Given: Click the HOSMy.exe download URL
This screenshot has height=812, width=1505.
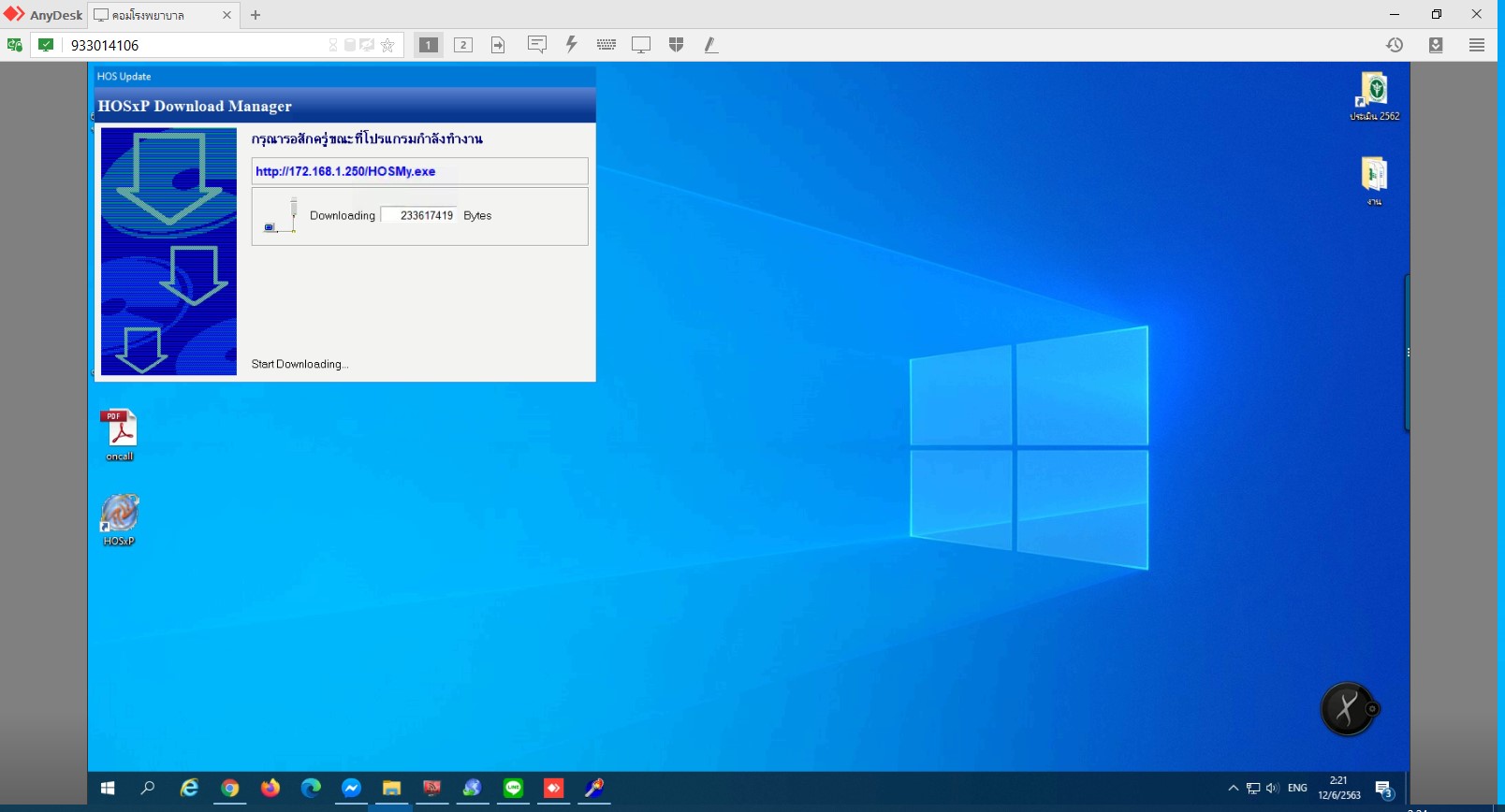Looking at the screenshot, I should coord(345,171).
